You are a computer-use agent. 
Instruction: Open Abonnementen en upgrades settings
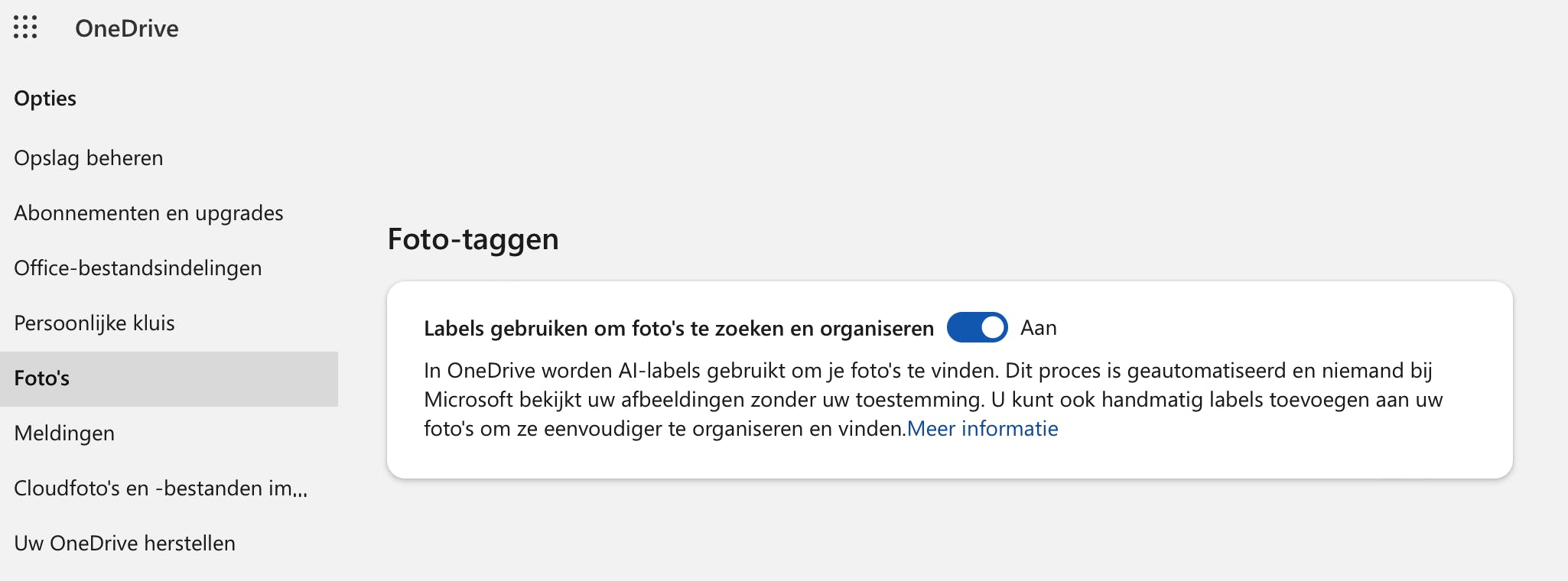click(x=148, y=213)
